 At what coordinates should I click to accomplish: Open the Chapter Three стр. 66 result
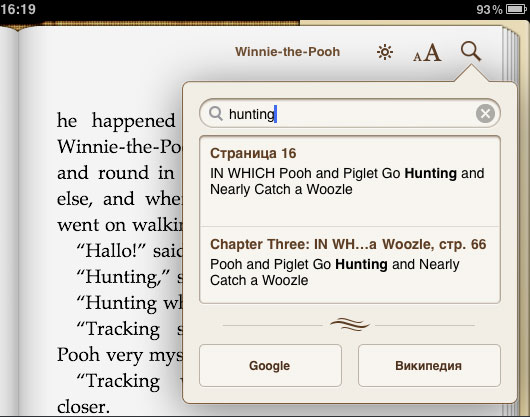tap(350, 265)
